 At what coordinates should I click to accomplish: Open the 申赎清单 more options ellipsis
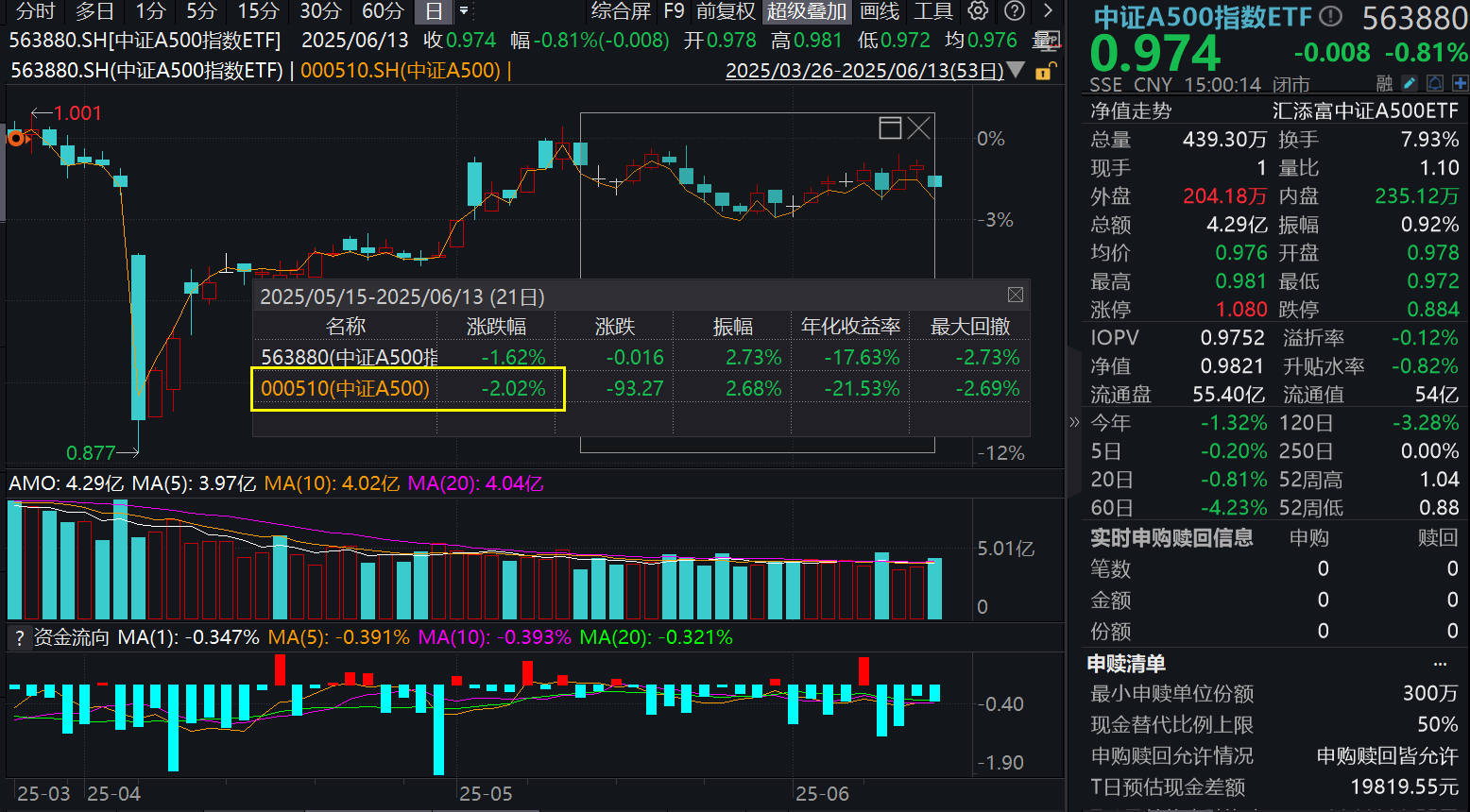1440,664
